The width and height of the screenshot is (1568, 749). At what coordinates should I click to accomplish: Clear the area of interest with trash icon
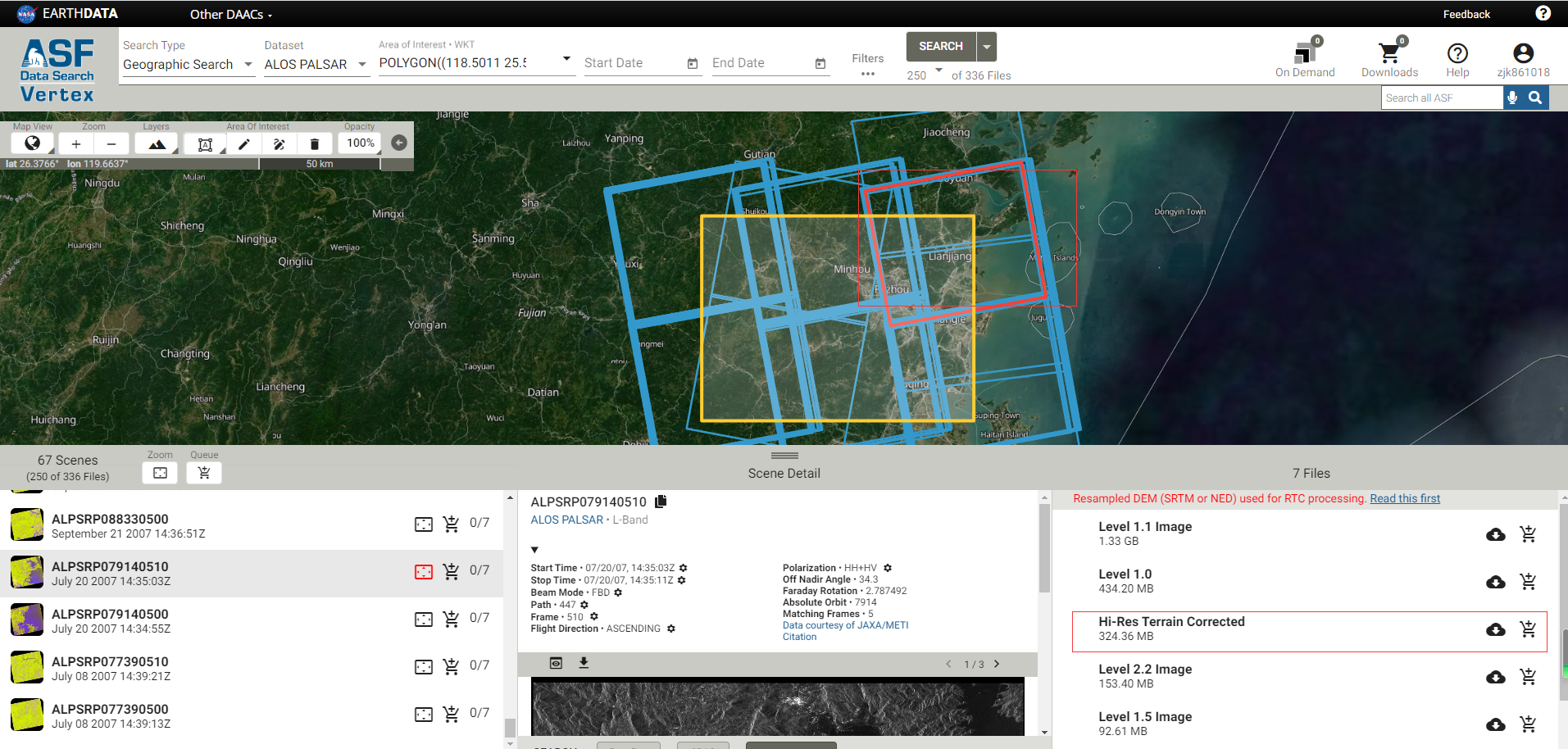tap(314, 143)
